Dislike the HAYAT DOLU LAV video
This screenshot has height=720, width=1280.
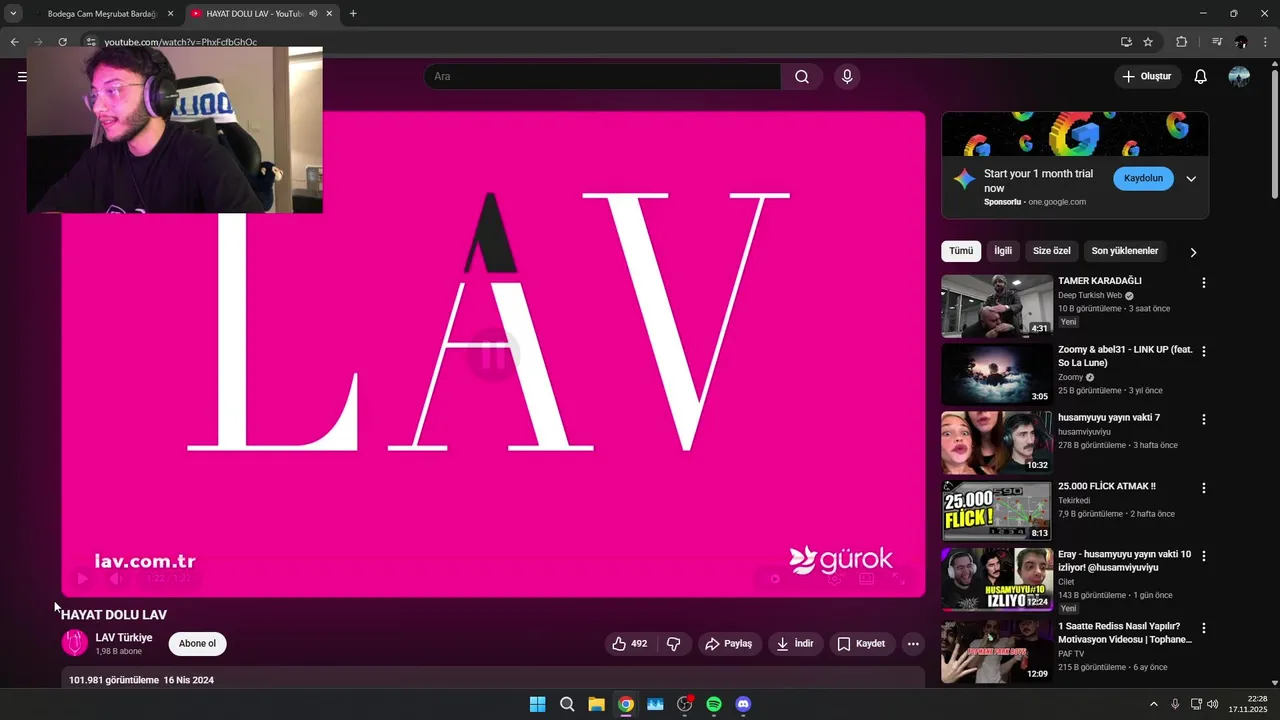tap(673, 644)
